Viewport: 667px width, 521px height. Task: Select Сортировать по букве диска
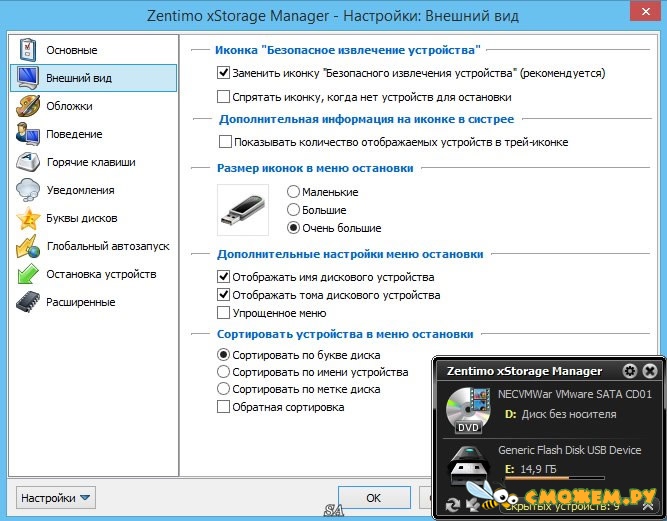[223, 354]
